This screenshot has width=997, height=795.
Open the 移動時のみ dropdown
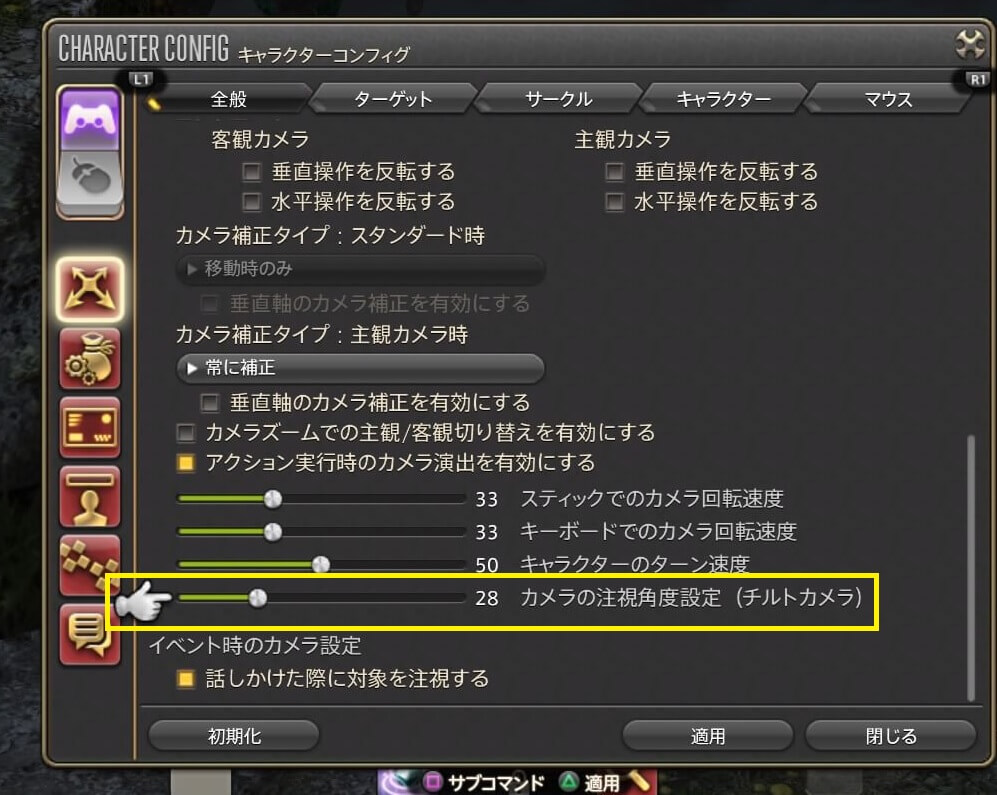click(x=361, y=269)
